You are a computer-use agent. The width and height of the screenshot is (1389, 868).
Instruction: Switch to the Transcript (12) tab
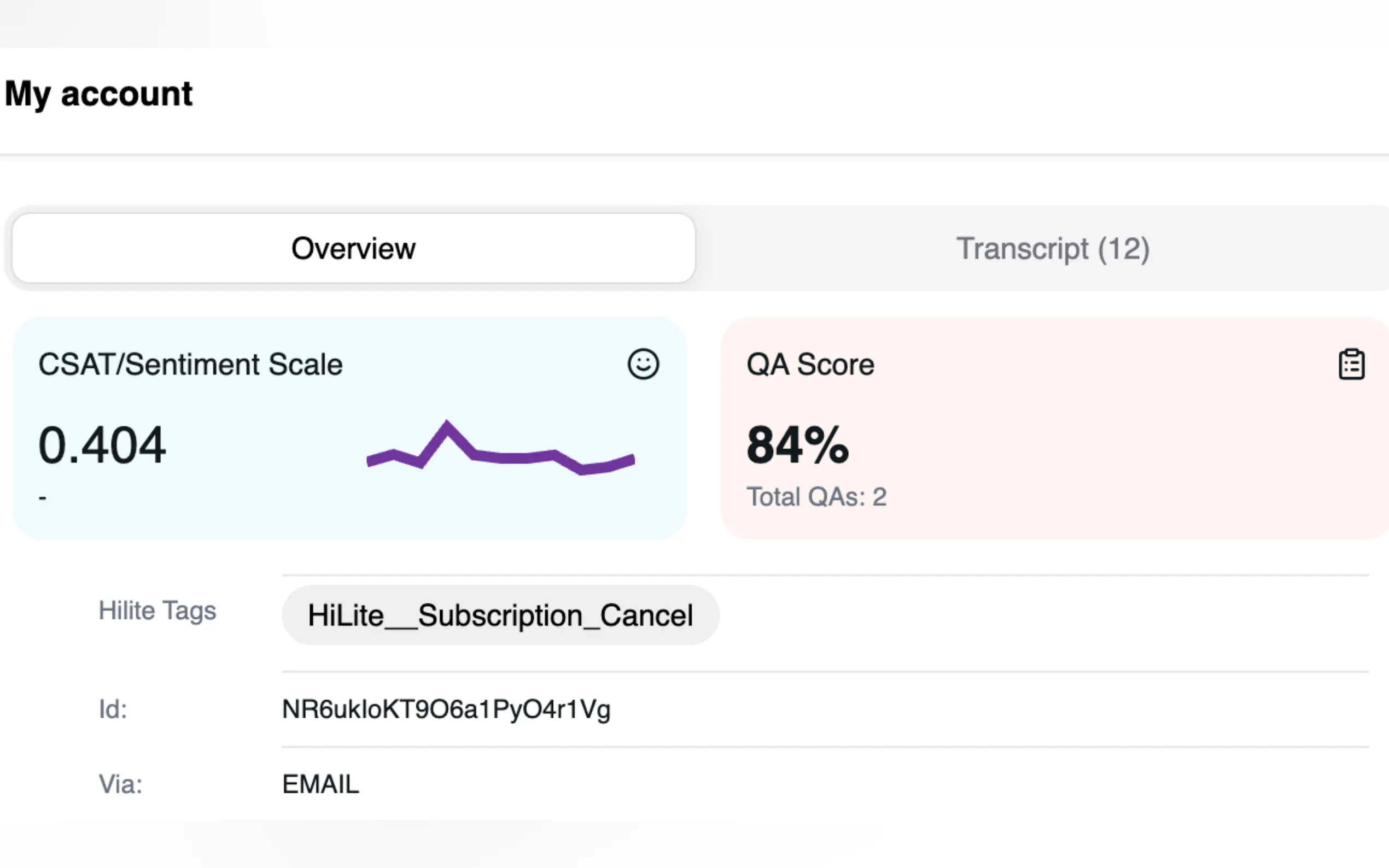coord(1053,249)
